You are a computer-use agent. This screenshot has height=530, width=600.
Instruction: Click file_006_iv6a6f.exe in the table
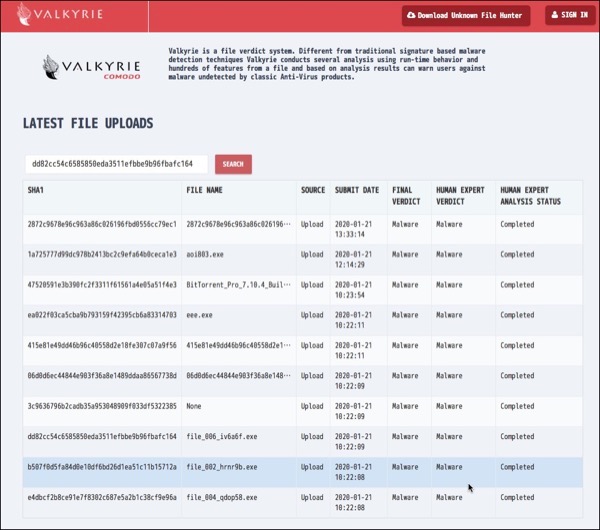click(x=222, y=436)
